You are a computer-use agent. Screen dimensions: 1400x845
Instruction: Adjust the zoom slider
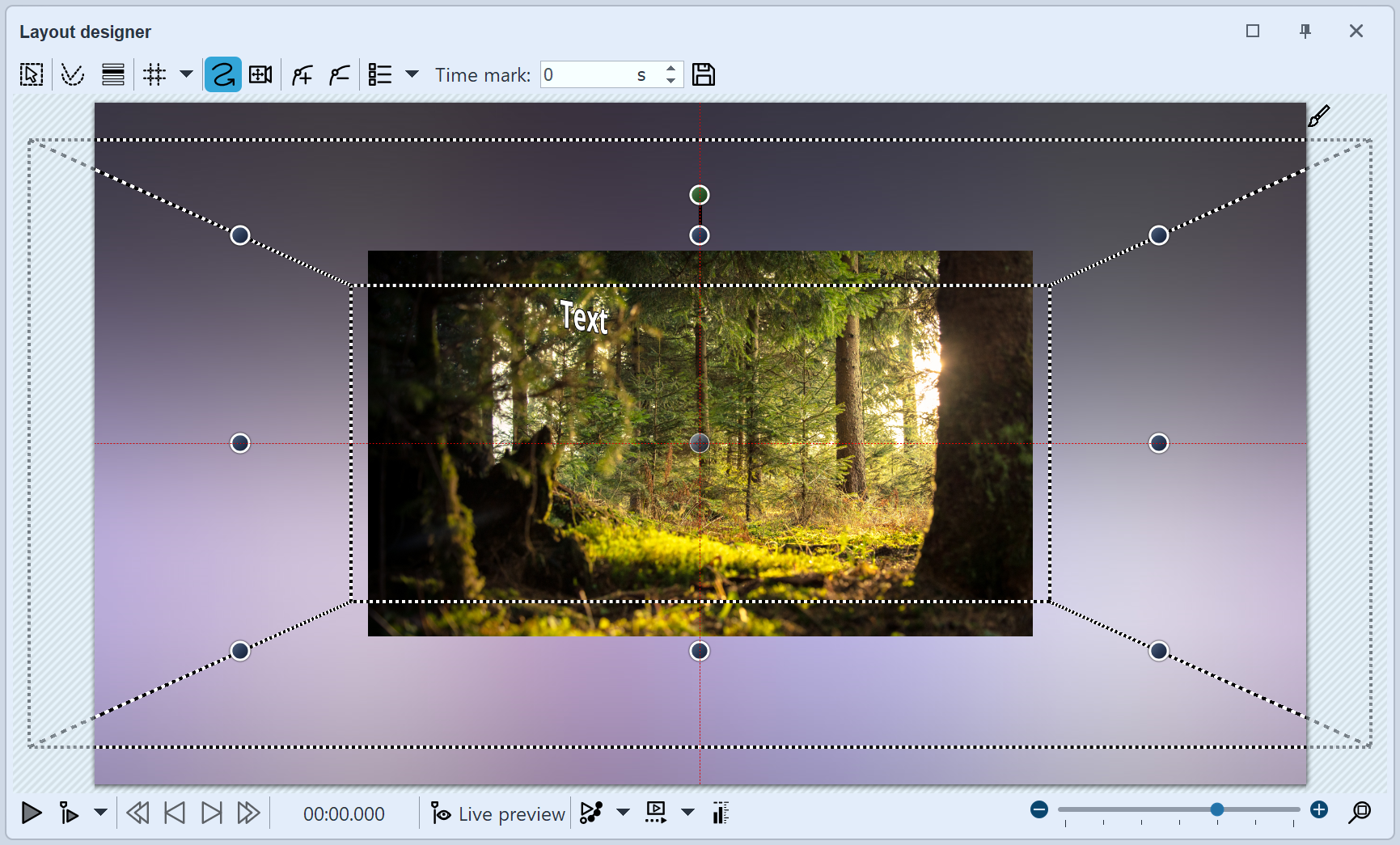pos(1216,809)
